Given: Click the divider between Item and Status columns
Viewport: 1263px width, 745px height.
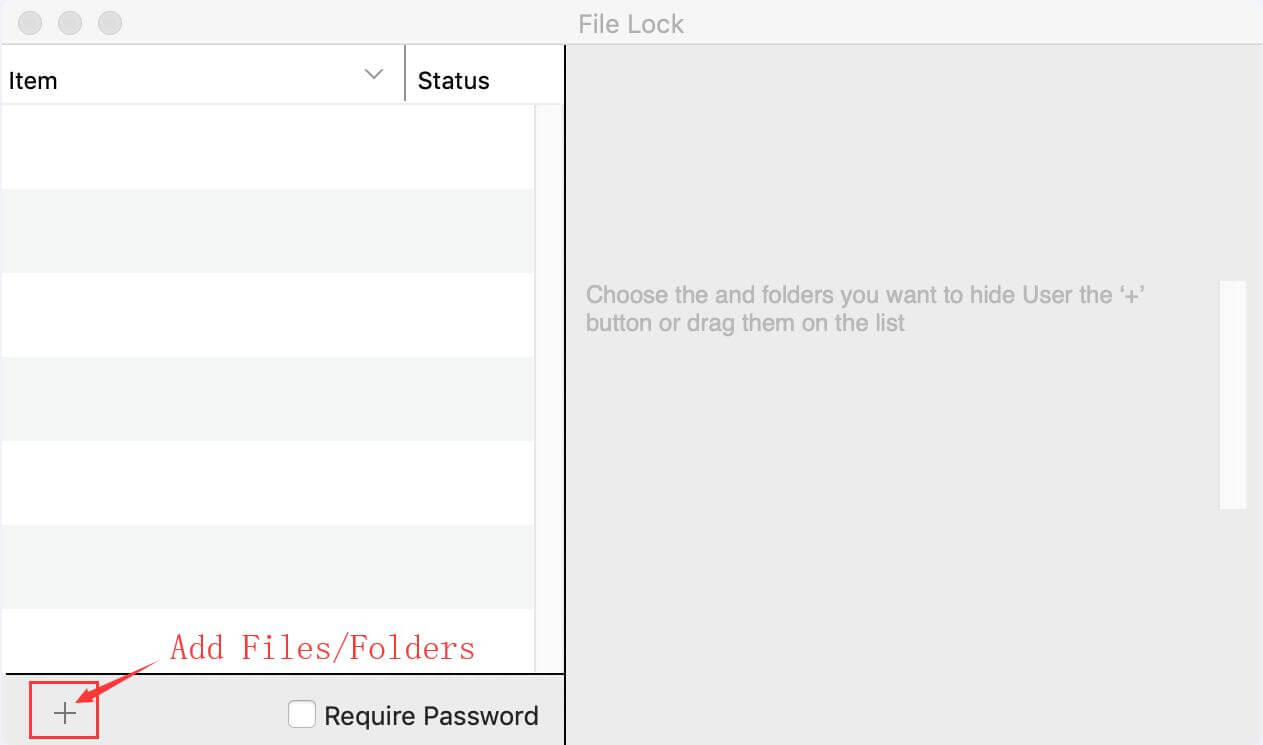Looking at the screenshot, I should coord(405,73).
